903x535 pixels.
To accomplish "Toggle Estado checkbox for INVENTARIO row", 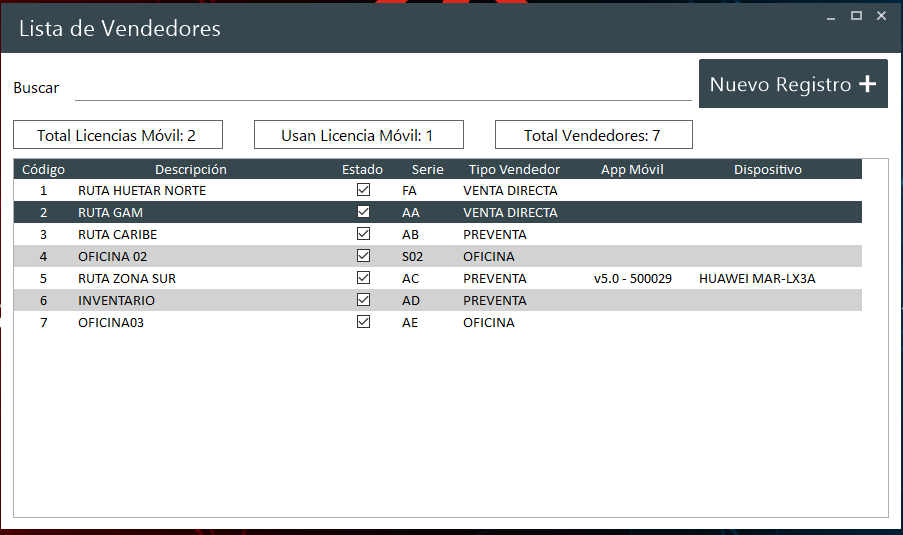I will [363, 300].
